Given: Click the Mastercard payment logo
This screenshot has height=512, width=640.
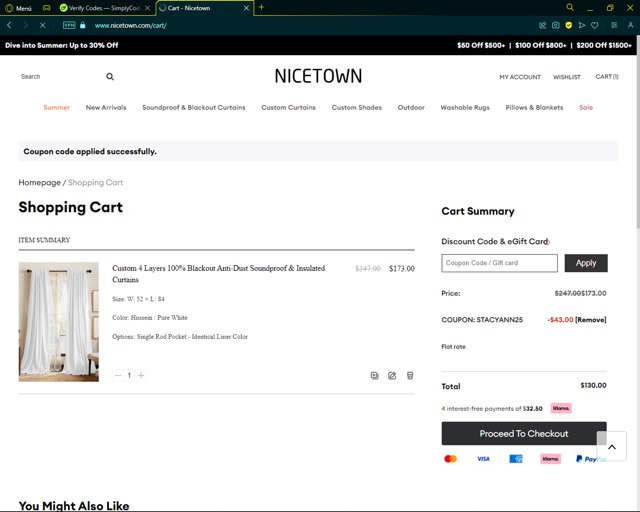Looking at the screenshot, I should coord(450,459).
